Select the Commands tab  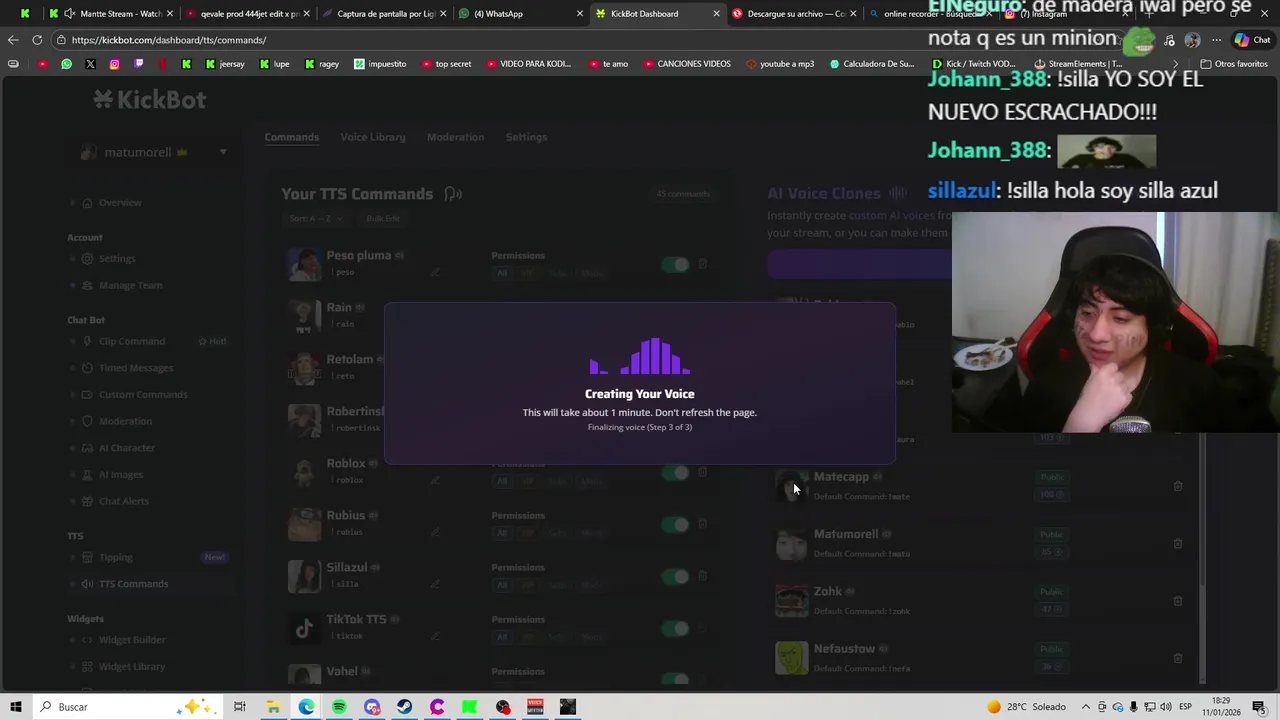click(x=292, y=137)
